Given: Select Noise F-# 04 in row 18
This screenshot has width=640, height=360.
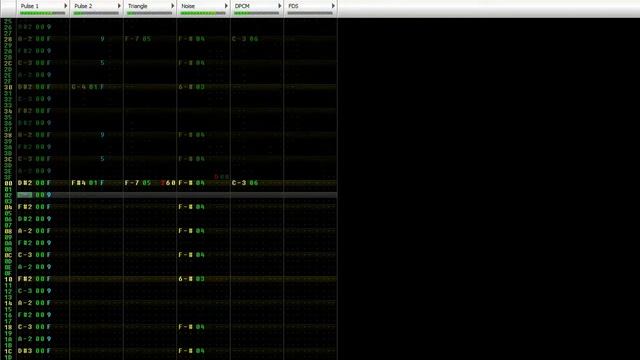Looking at the screenshot, I should [191, 327].
